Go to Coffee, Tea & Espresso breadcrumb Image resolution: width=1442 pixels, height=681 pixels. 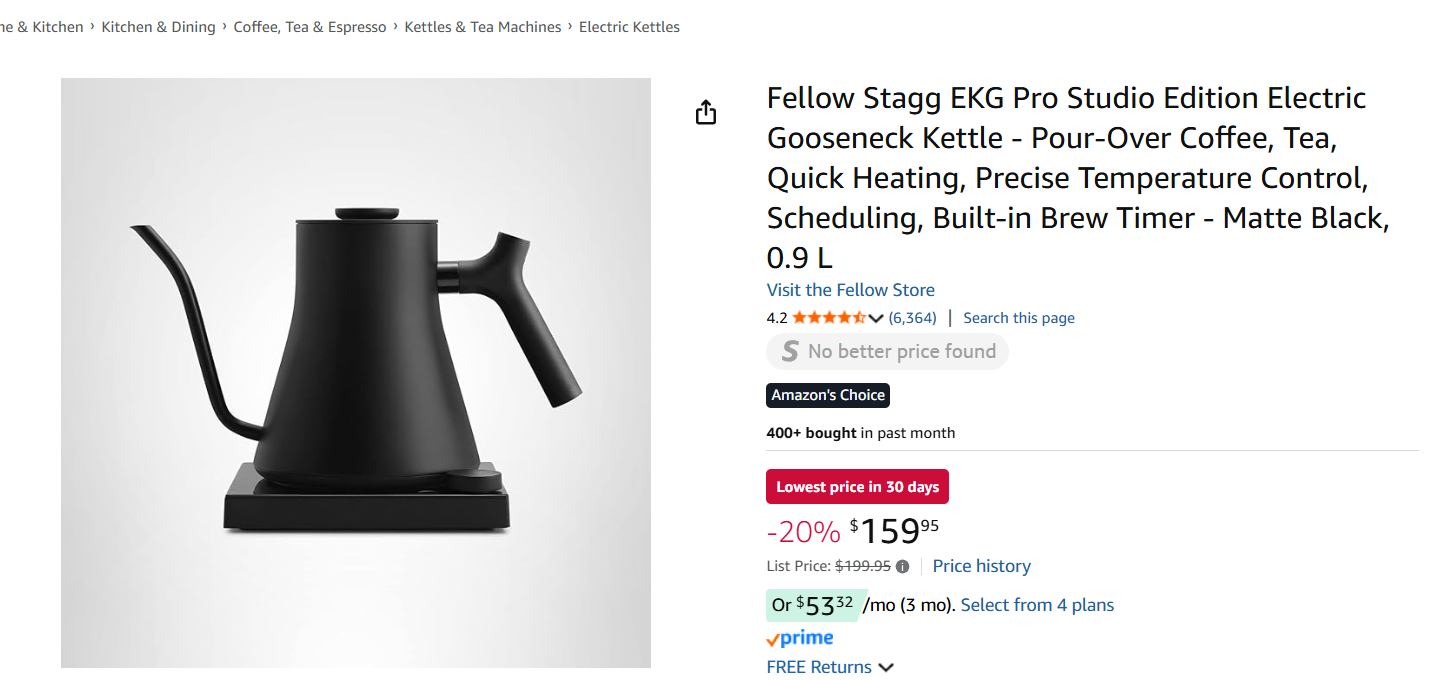click(x=310, y=27)
